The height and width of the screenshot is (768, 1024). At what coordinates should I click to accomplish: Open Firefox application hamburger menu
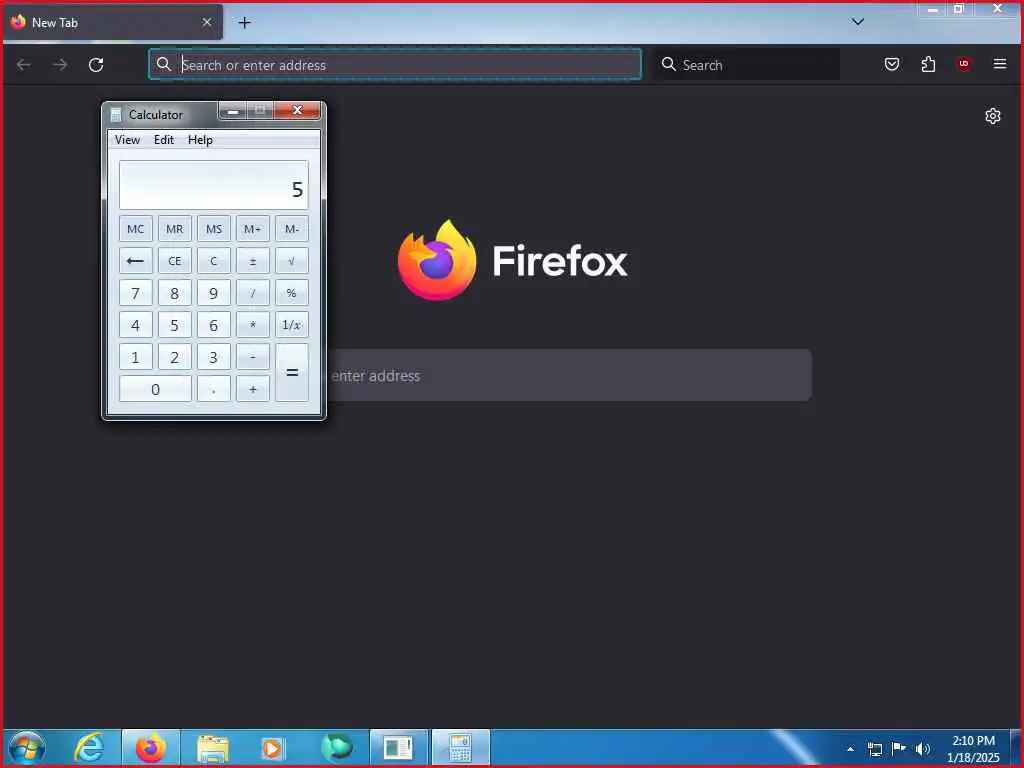[x=999, y=64]
